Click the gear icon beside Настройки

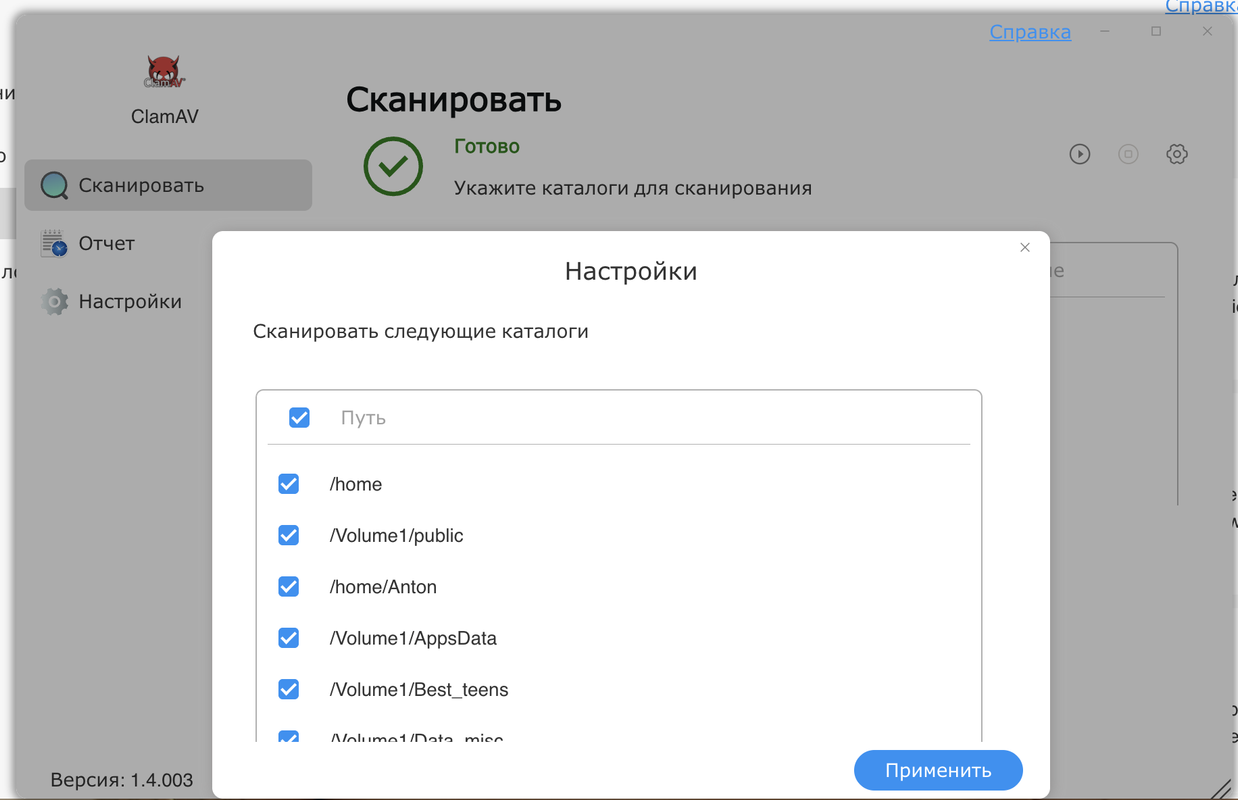pyautogui.click(x=54, y=301)
